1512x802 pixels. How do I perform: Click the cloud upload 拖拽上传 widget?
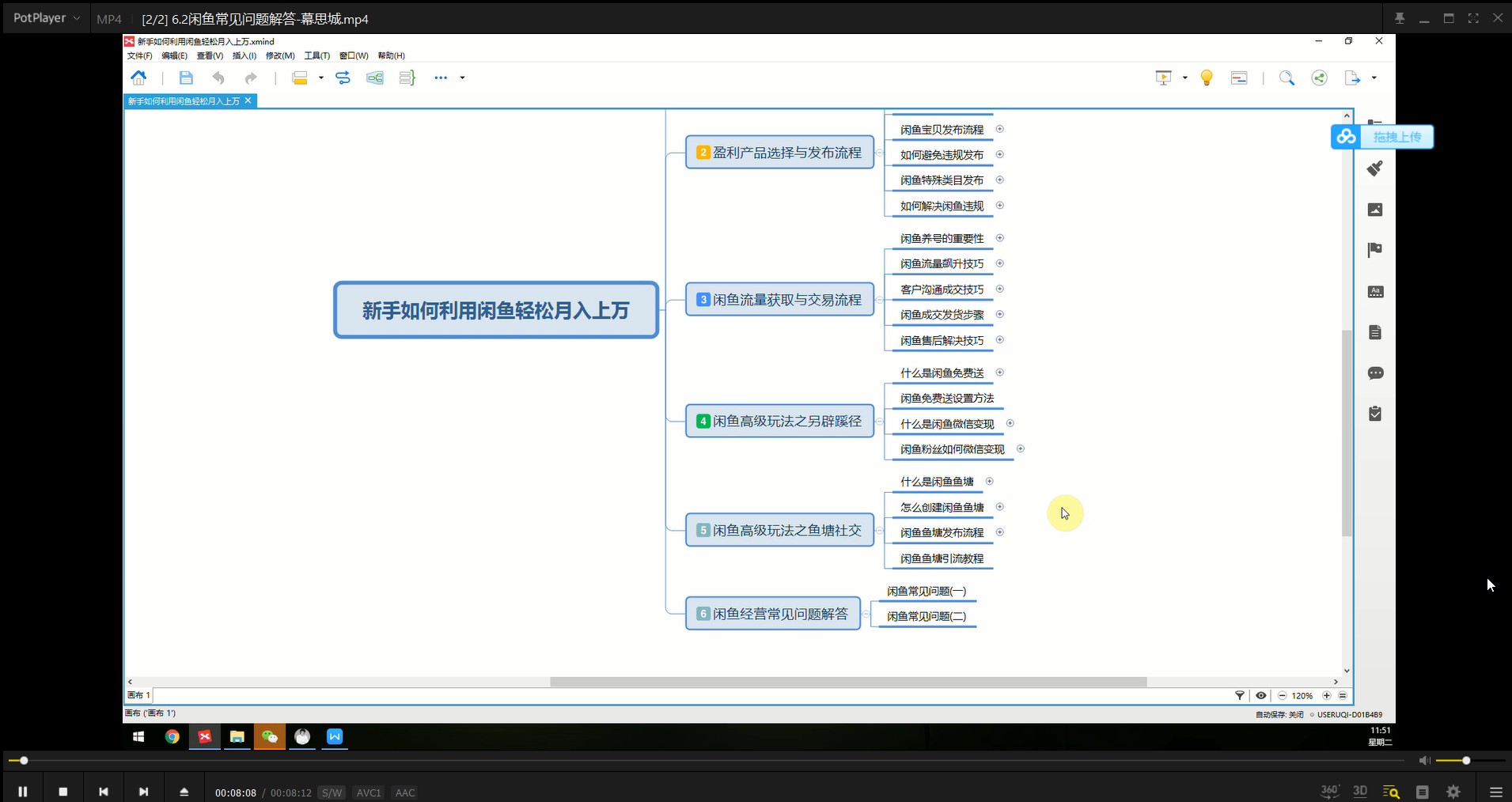point(1382,137)
